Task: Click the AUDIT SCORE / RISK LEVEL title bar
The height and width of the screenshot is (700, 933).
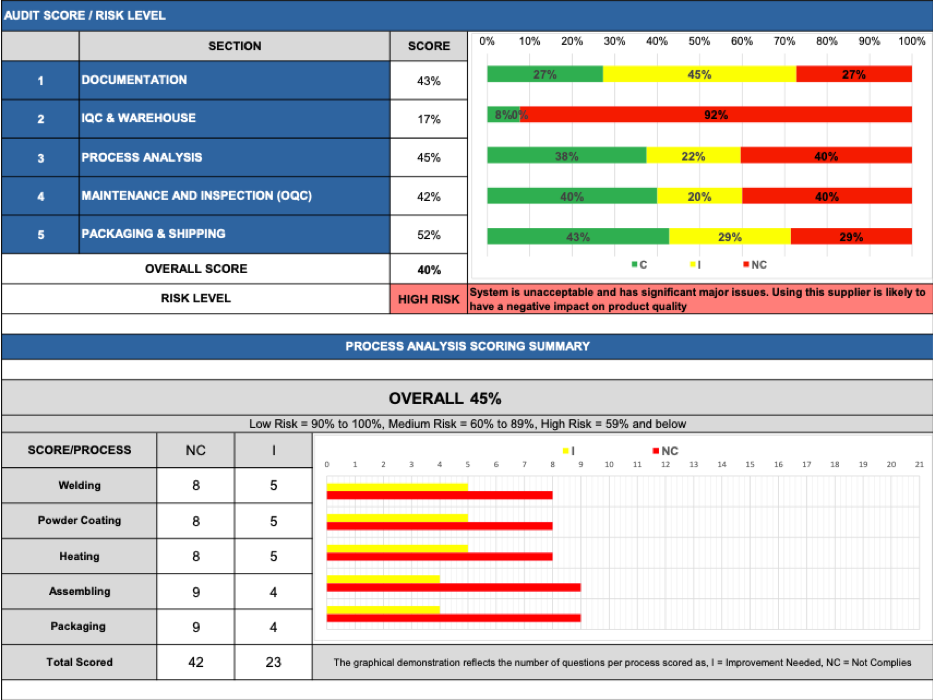Action: tap(466, 14)
